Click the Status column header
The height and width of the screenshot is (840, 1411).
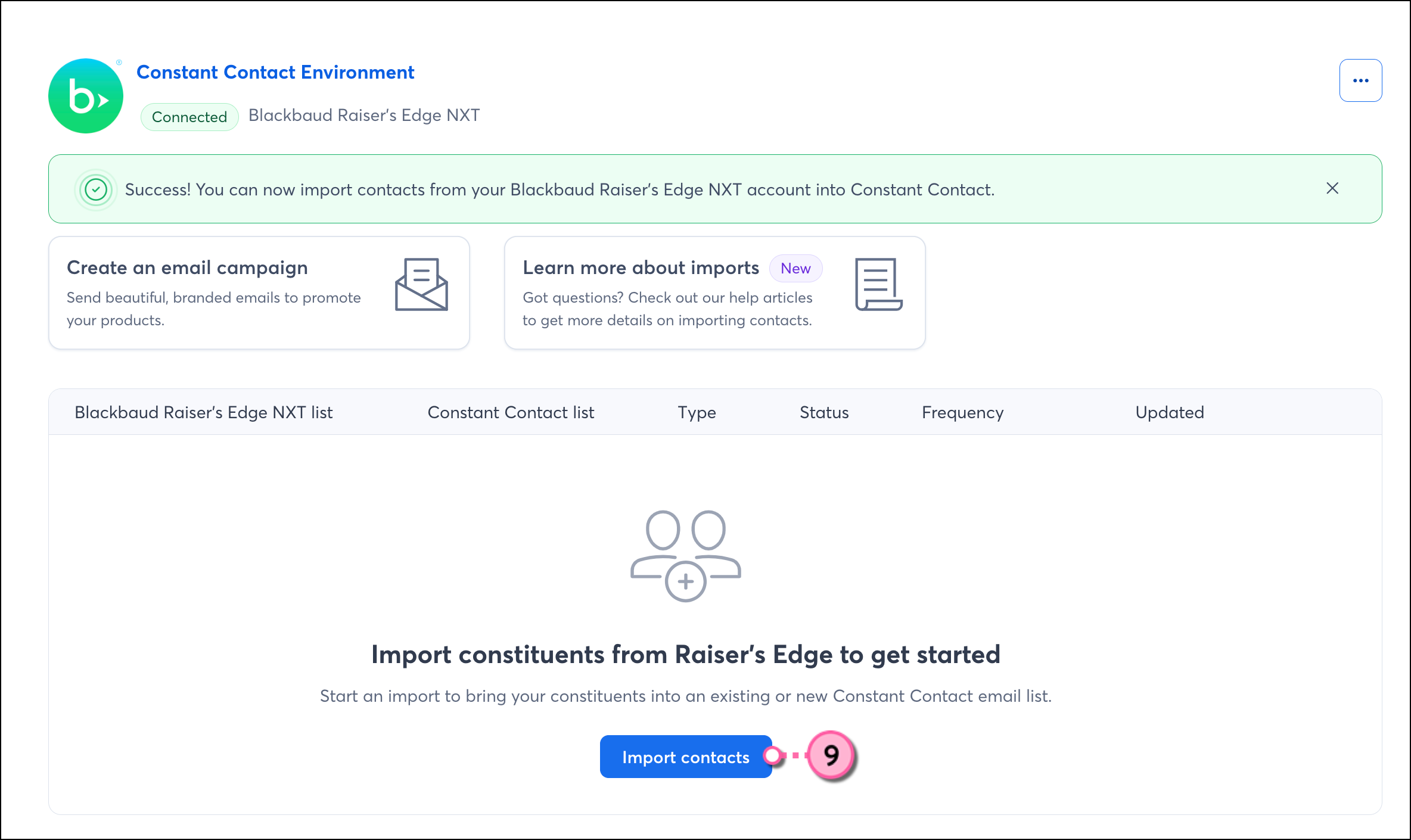click(x=823, y=412)
